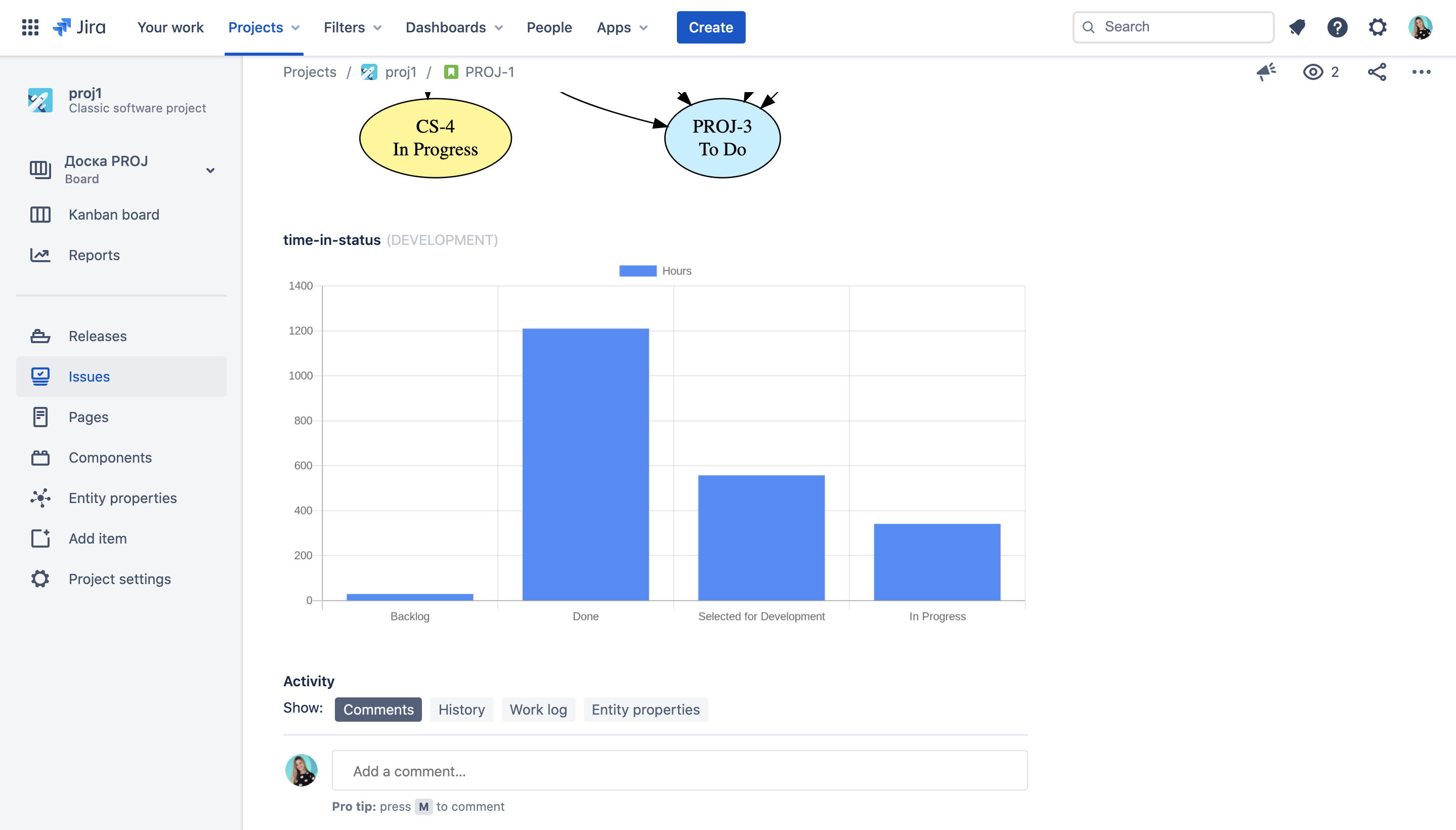Open the Filters dropdown menu
Image resolution: width=1456 pixels, height=830 pixels.
[352, 27]
